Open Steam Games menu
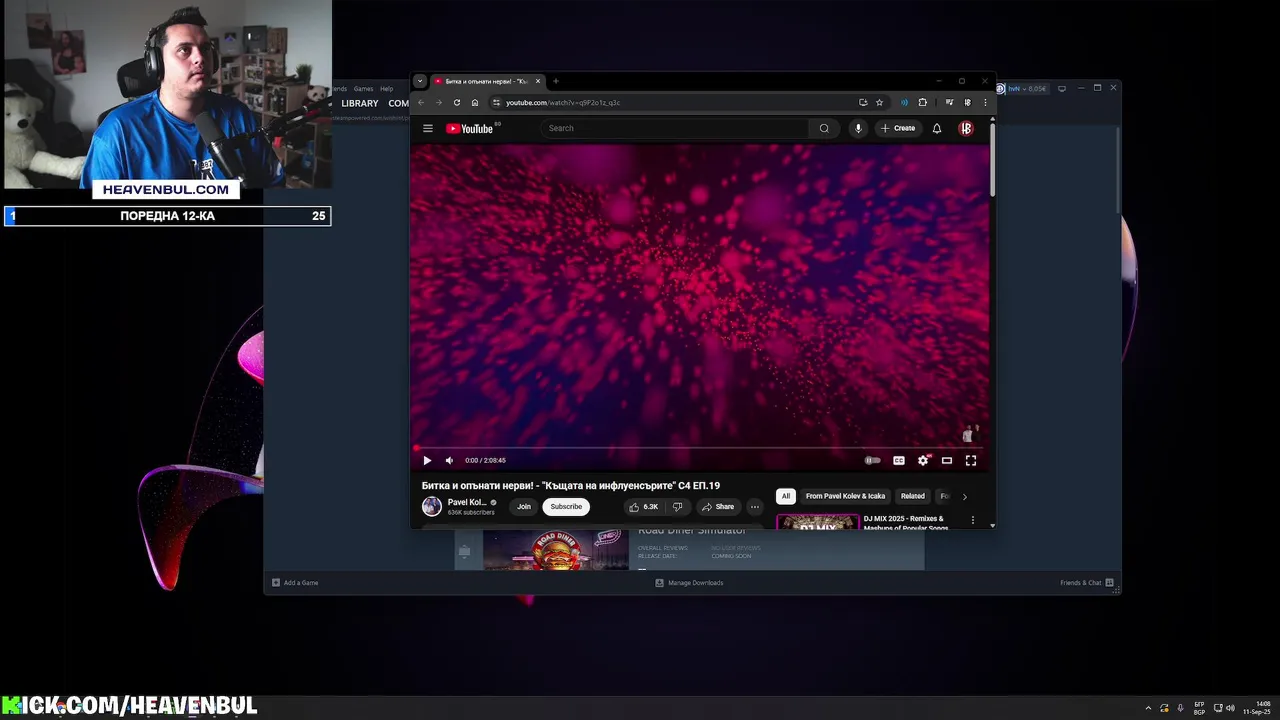This screenshot has height=720, width=1280. tap(363, 88)
